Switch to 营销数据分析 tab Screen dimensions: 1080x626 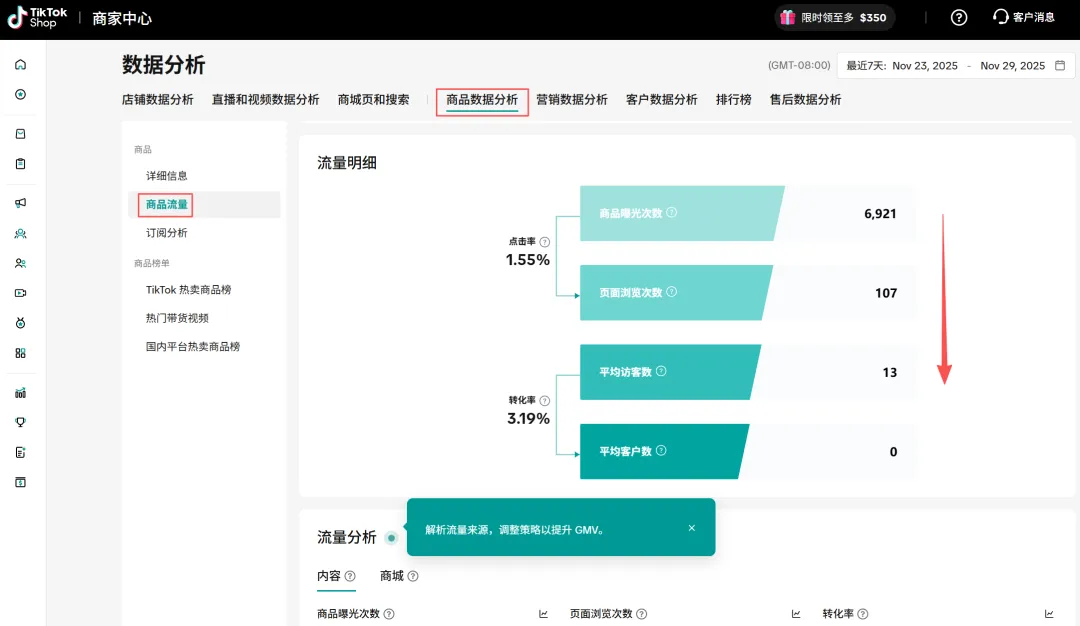tap(571, 100)
